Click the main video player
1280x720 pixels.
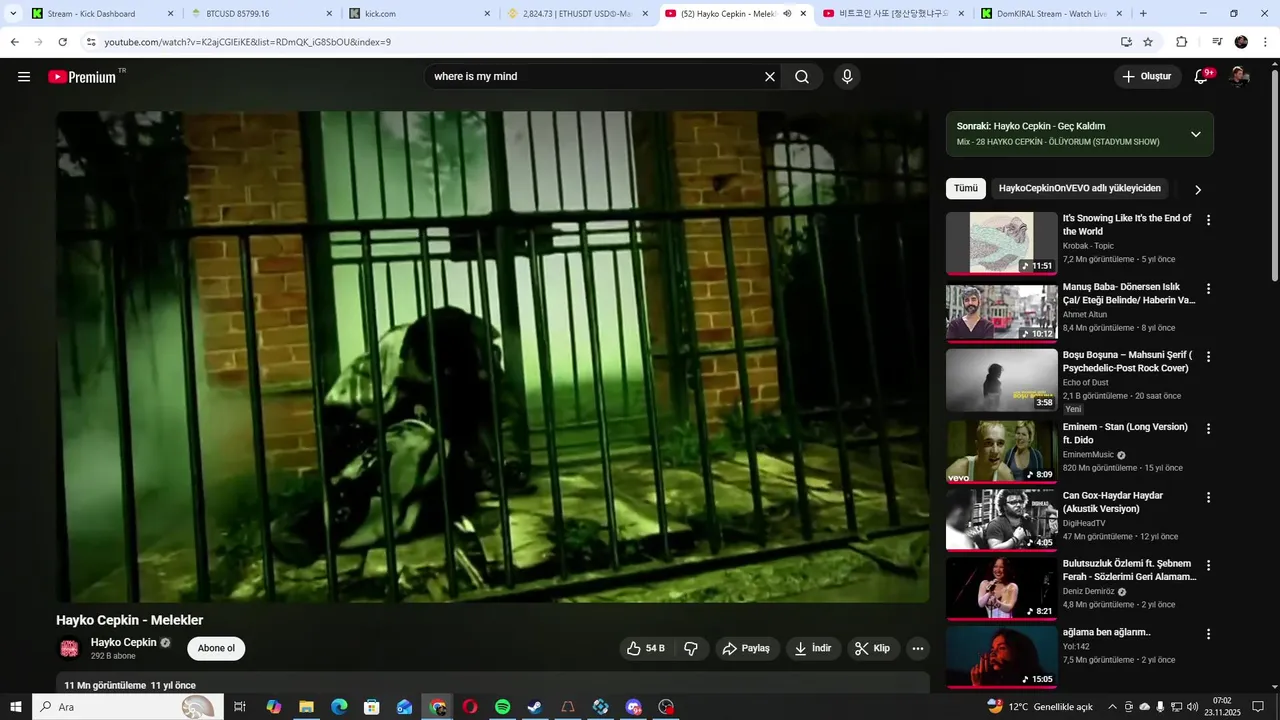point(492,357)
